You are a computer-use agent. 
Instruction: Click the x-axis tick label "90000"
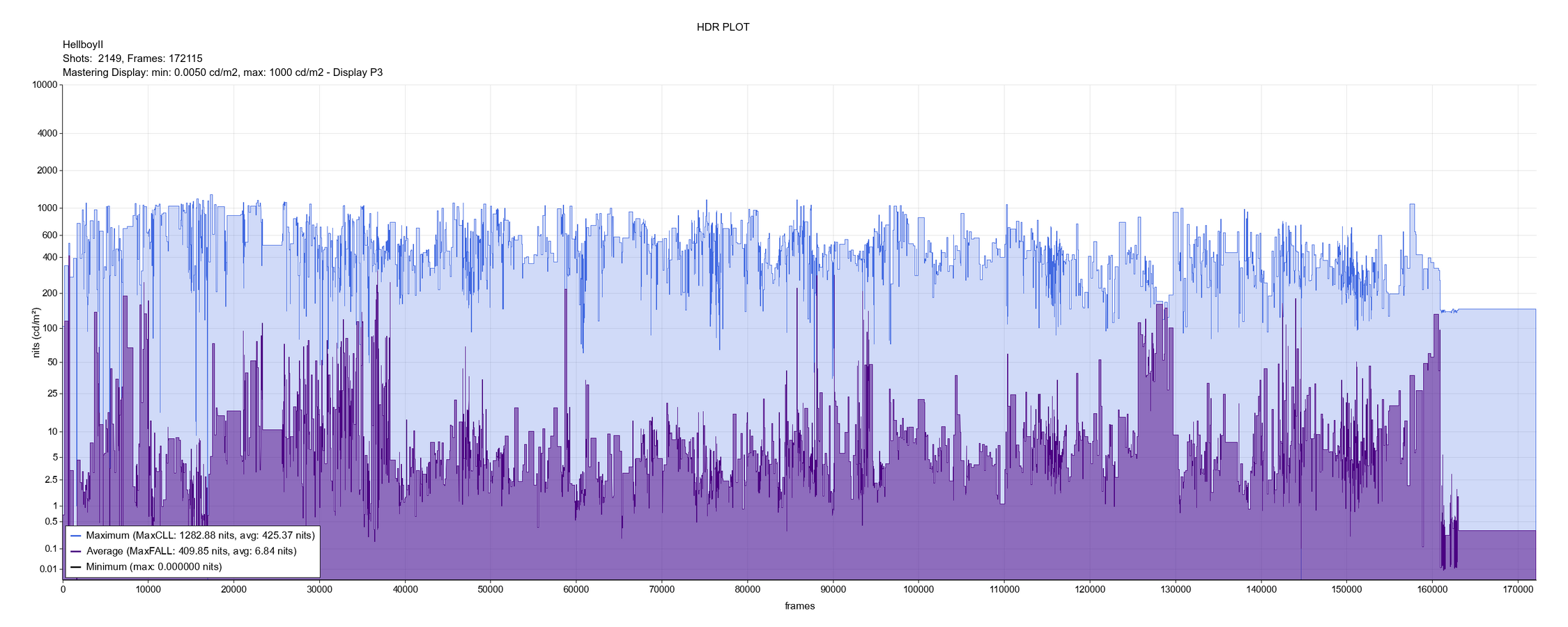click(x=833, y=590)
